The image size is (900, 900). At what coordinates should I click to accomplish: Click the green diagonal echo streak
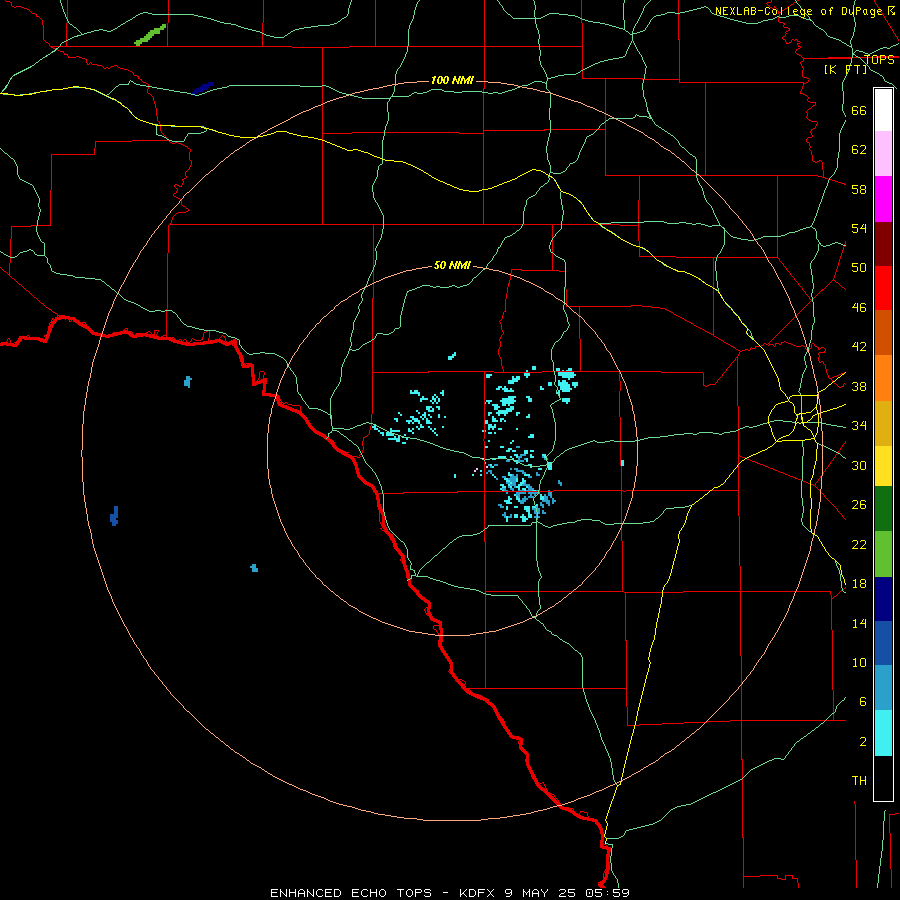tap(150, 35)
